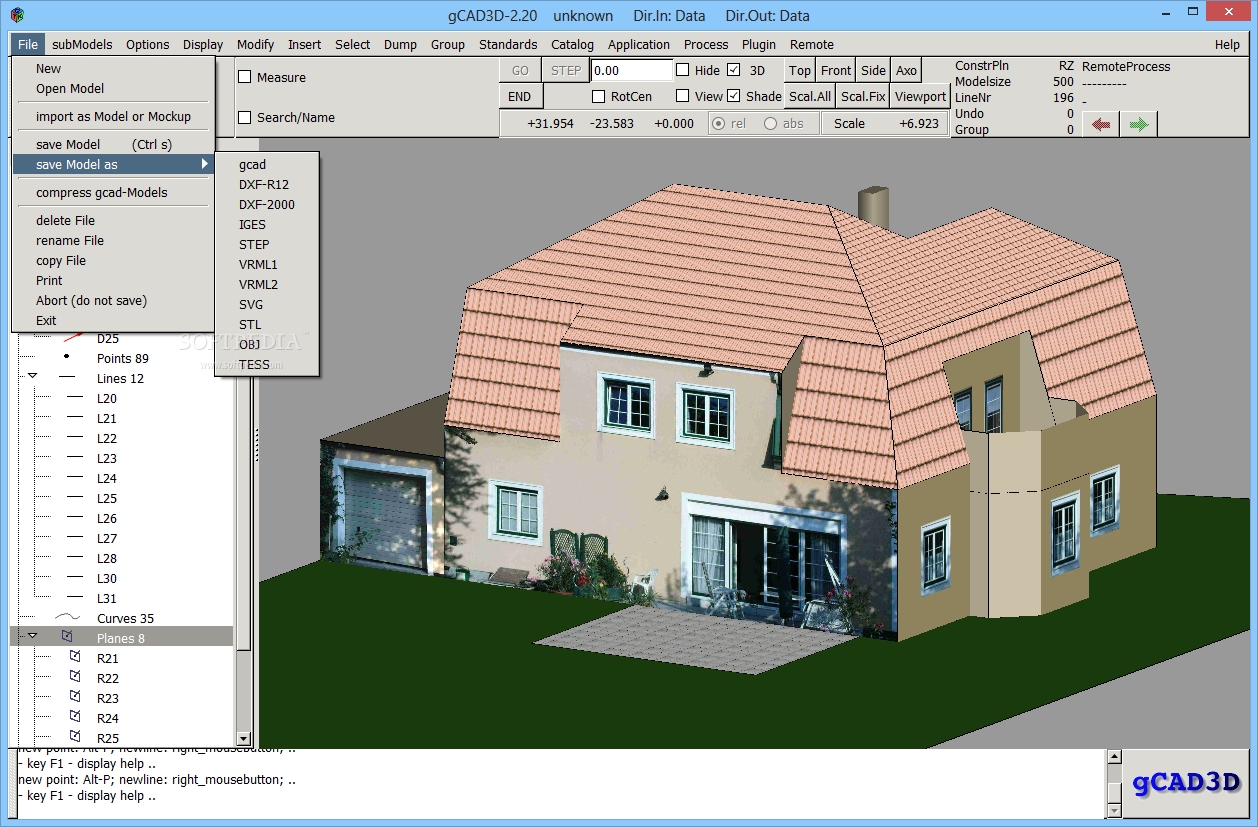Enable the Search/Name checkbox
Viewport: 1258px width, 827px height.
(x=245, y=117)
